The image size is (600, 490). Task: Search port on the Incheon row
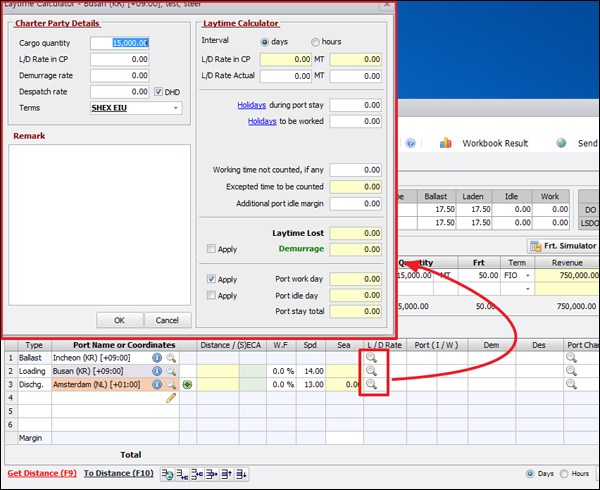coord(171,358)
